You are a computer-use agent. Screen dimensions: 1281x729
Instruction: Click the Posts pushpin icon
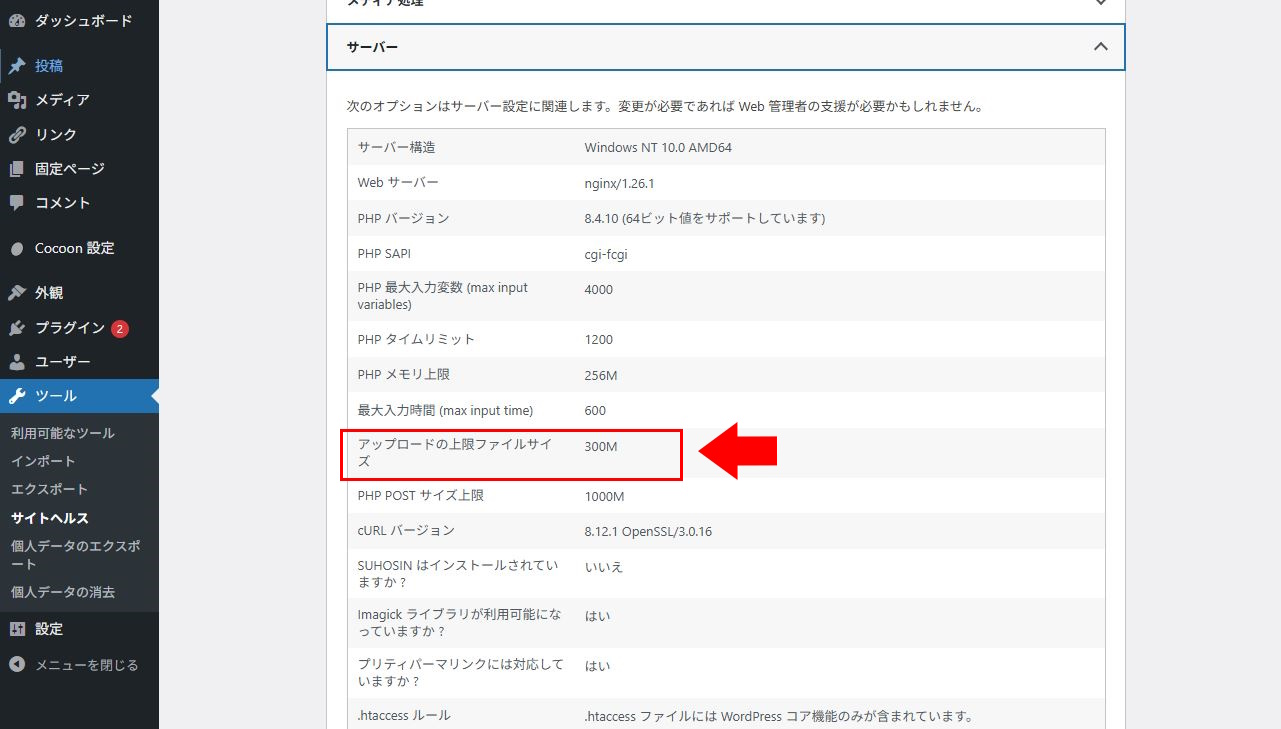coord(17,66)
